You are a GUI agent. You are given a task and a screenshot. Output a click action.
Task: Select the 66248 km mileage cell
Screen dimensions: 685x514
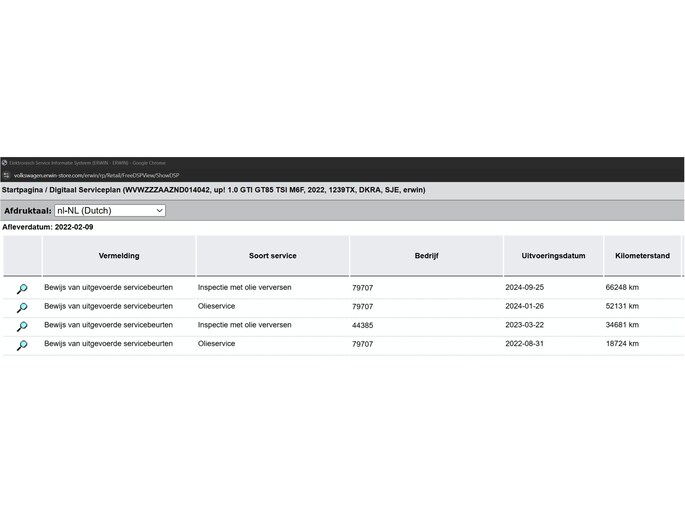(x=622, y=288)
